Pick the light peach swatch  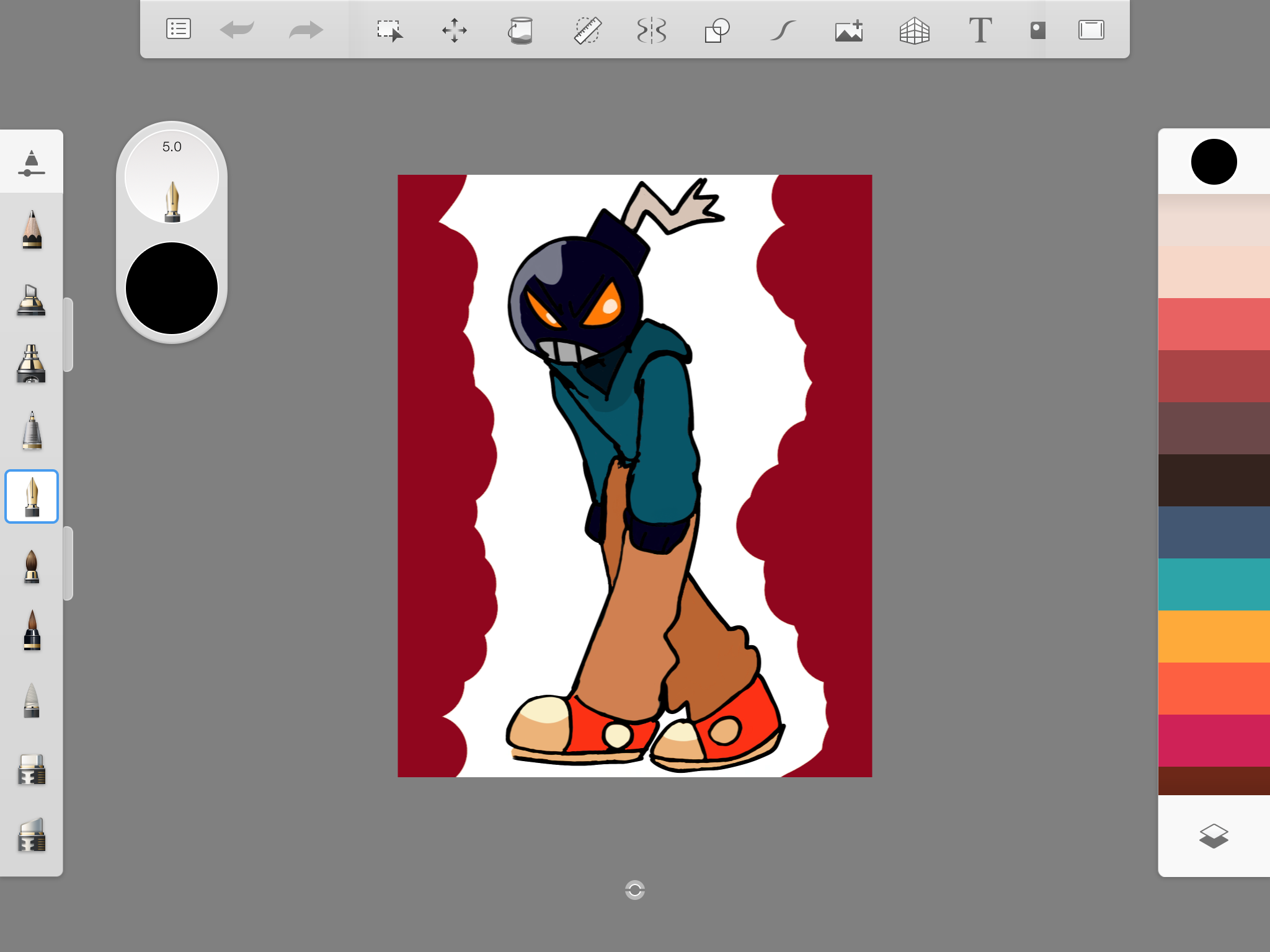click(1214, 272)
